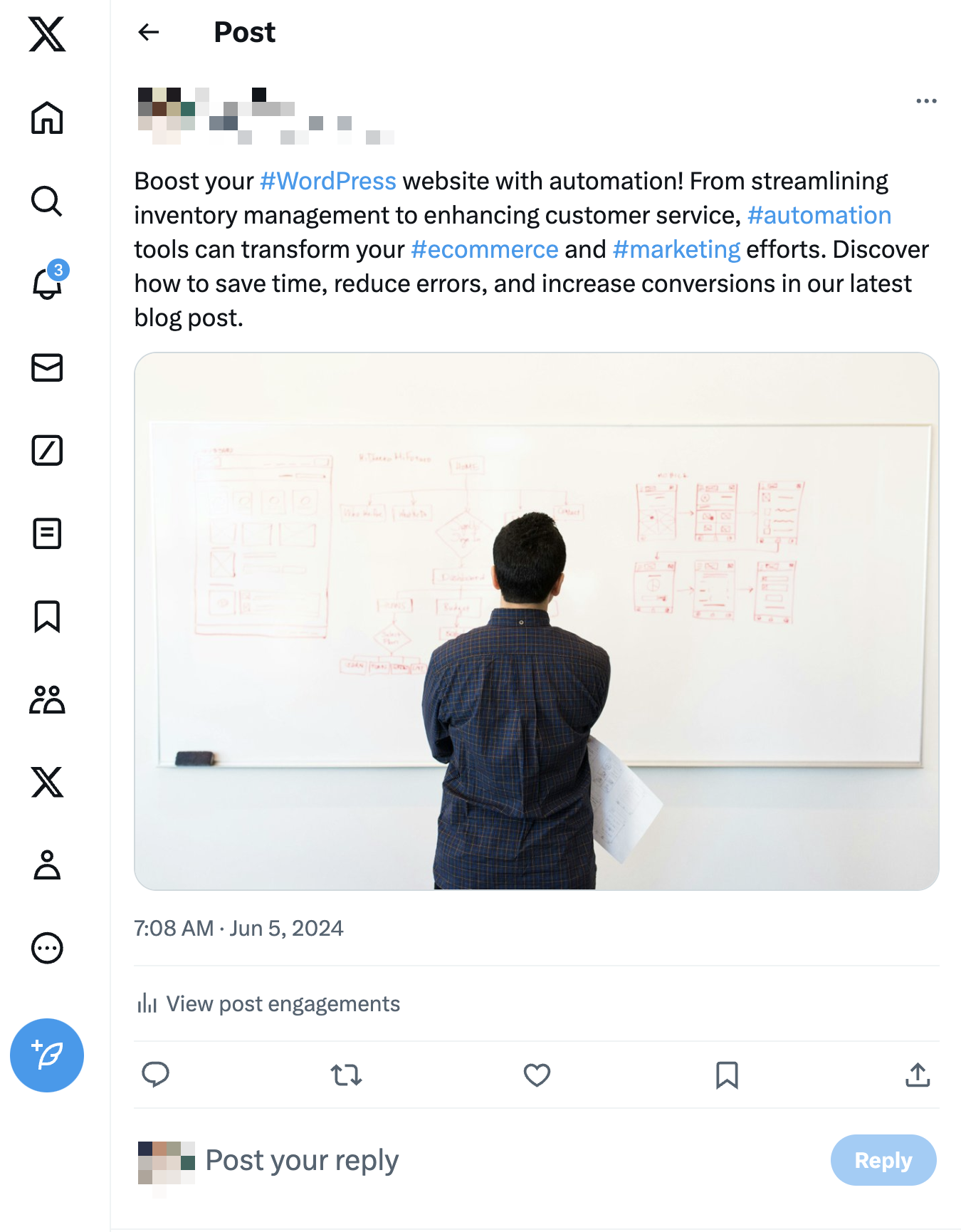Open your Profile page
This screenshot has height=1232, width=961.
(x=47, y=865)
